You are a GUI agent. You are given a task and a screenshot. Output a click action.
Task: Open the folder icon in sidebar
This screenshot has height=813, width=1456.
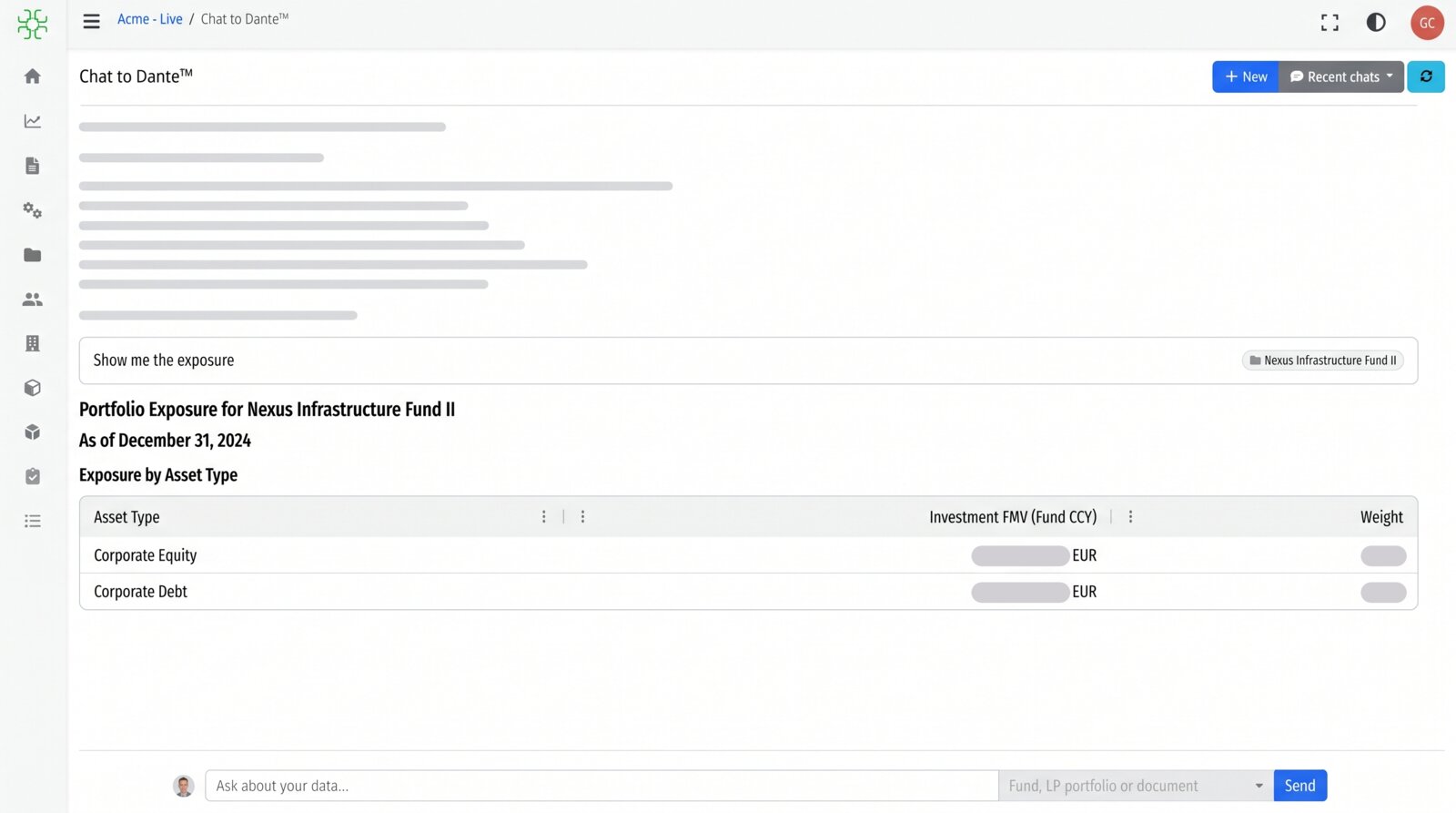coord(33,255)
